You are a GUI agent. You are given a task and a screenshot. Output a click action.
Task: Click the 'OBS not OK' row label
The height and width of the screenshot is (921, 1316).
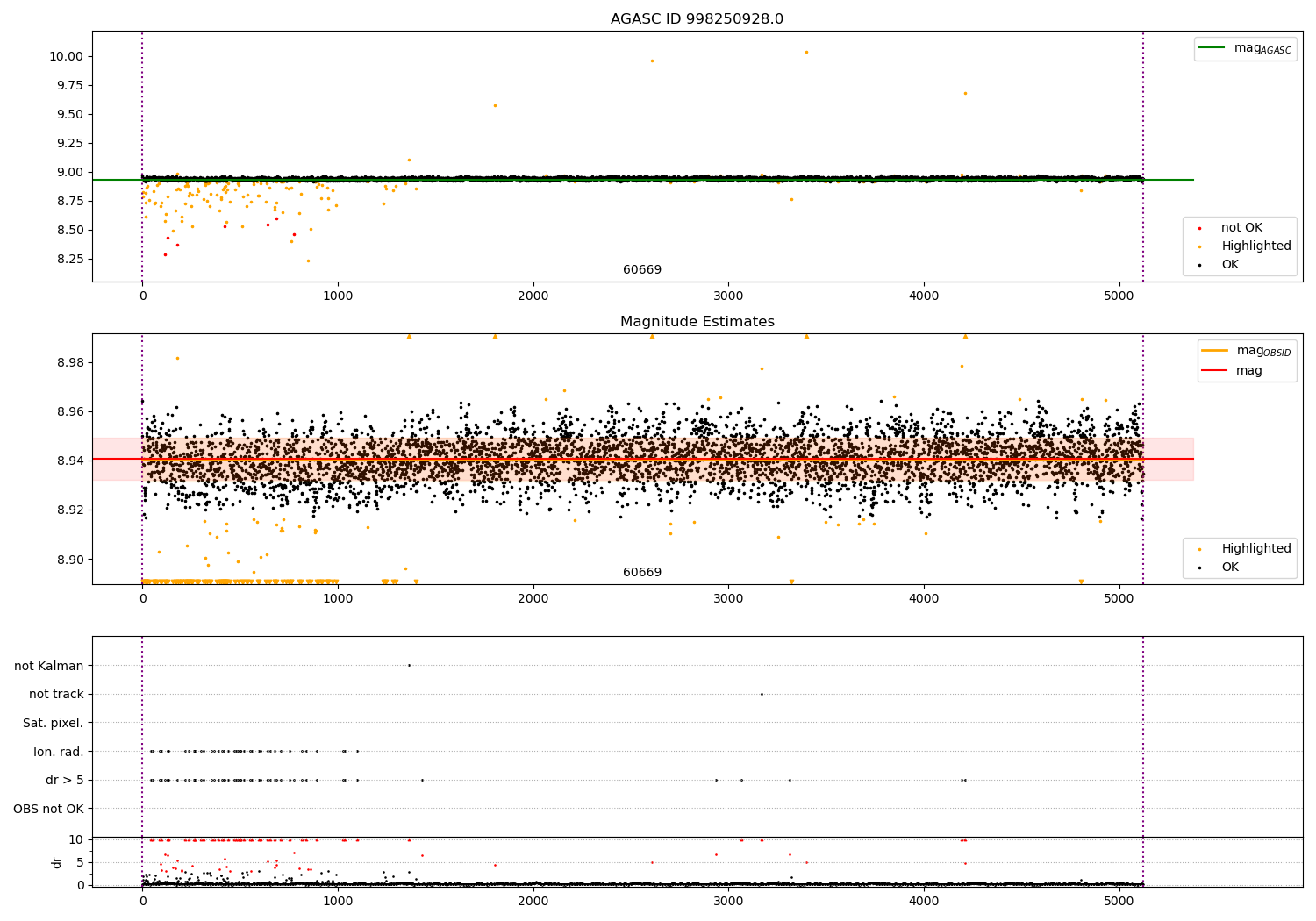(x=48, y=809)
